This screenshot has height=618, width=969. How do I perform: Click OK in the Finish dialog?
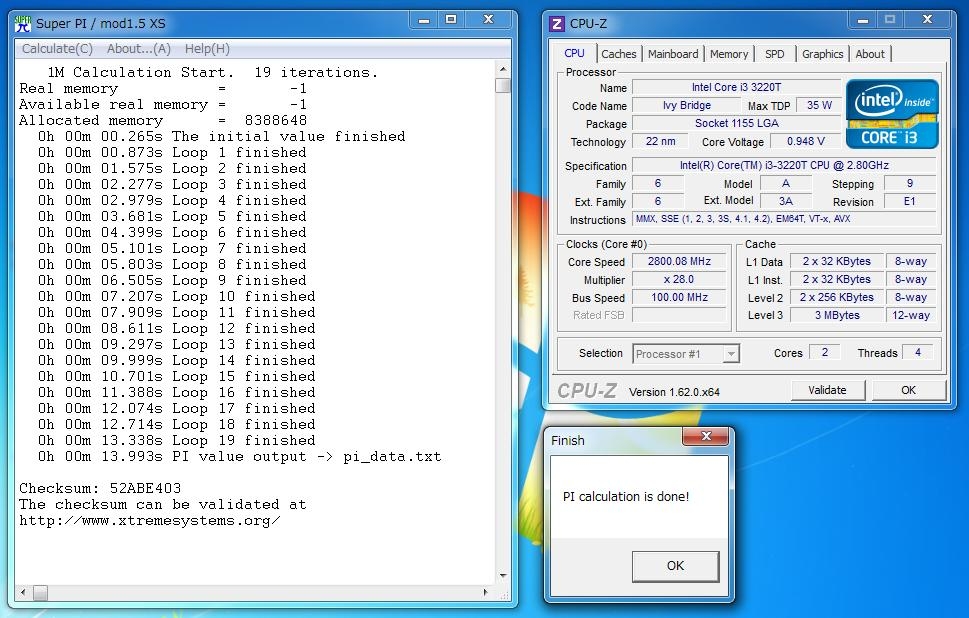pos(675,565)
